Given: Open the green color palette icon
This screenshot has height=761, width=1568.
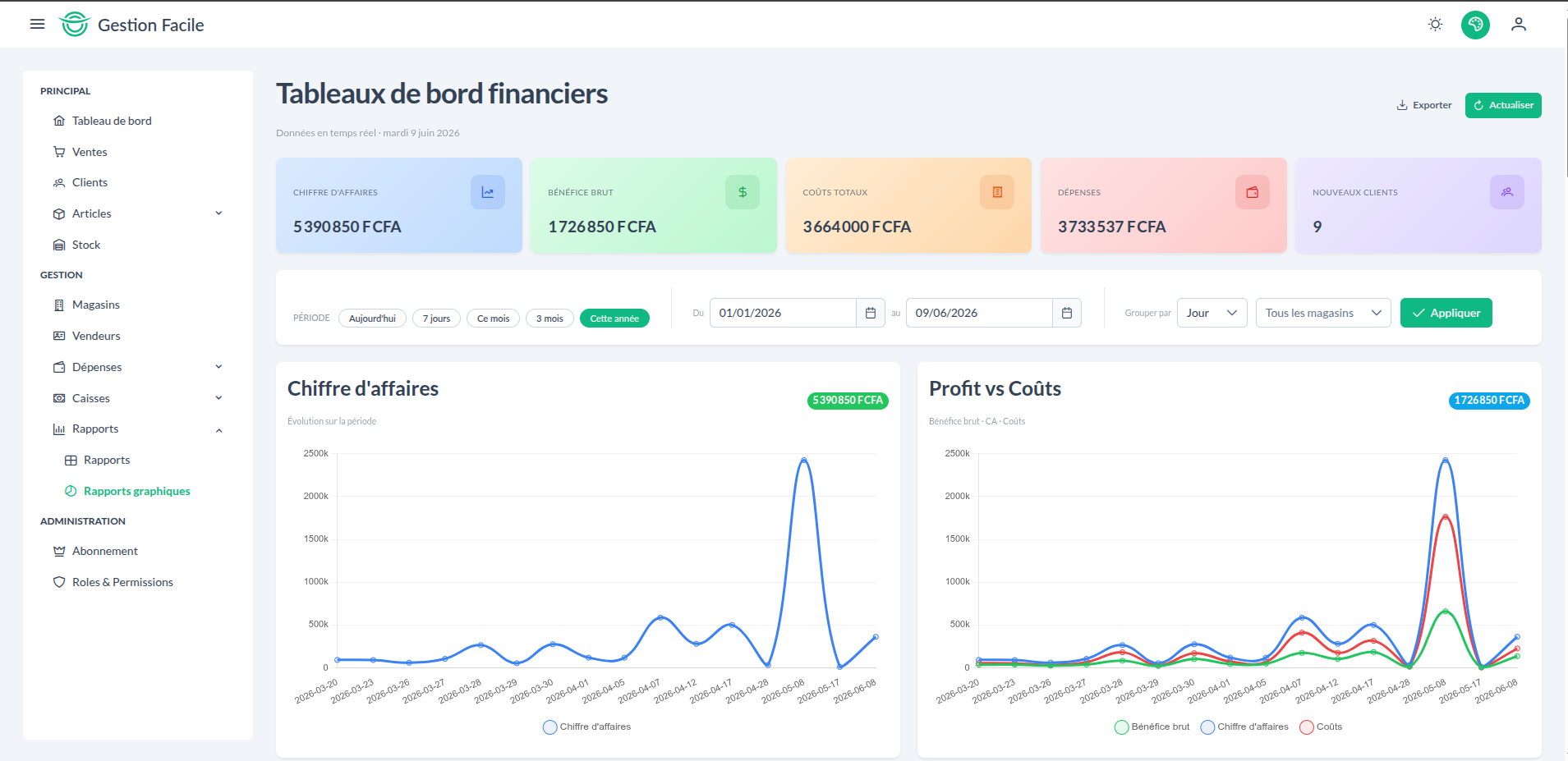Looking at the screenshot, I should tap(1475, 25).
